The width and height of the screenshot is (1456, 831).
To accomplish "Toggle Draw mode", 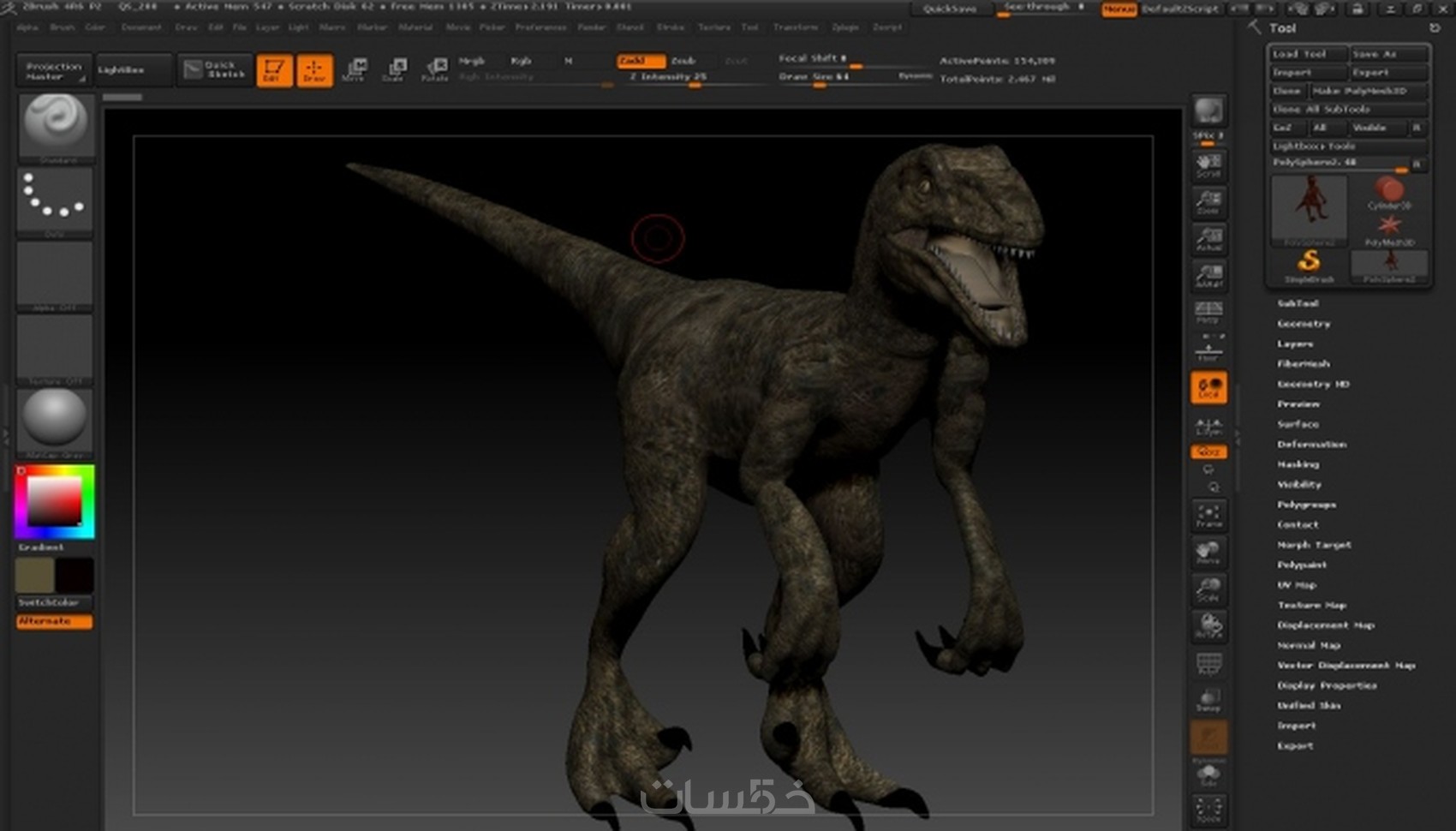I will 314,70.
